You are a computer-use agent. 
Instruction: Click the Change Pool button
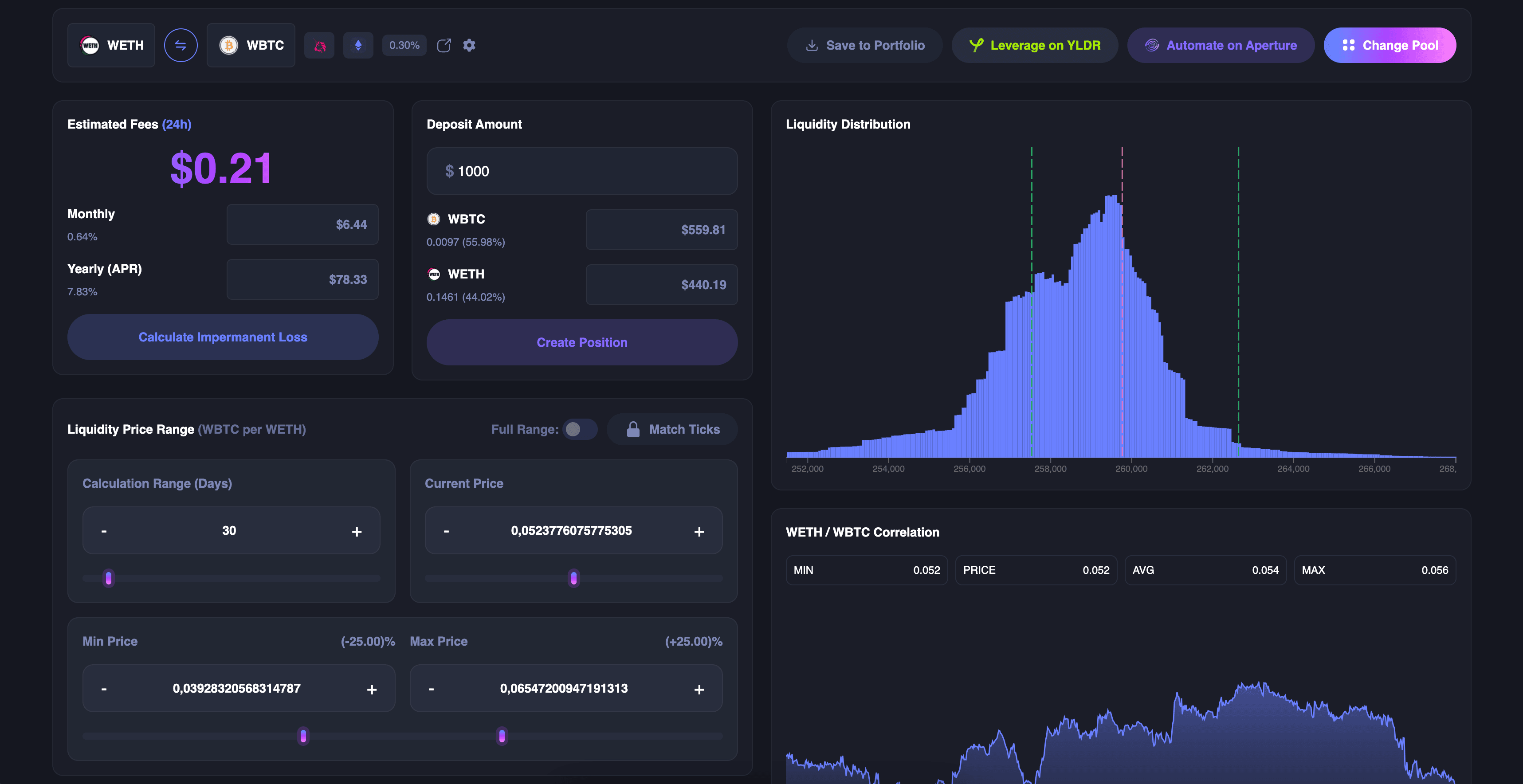click(1390, 45)
